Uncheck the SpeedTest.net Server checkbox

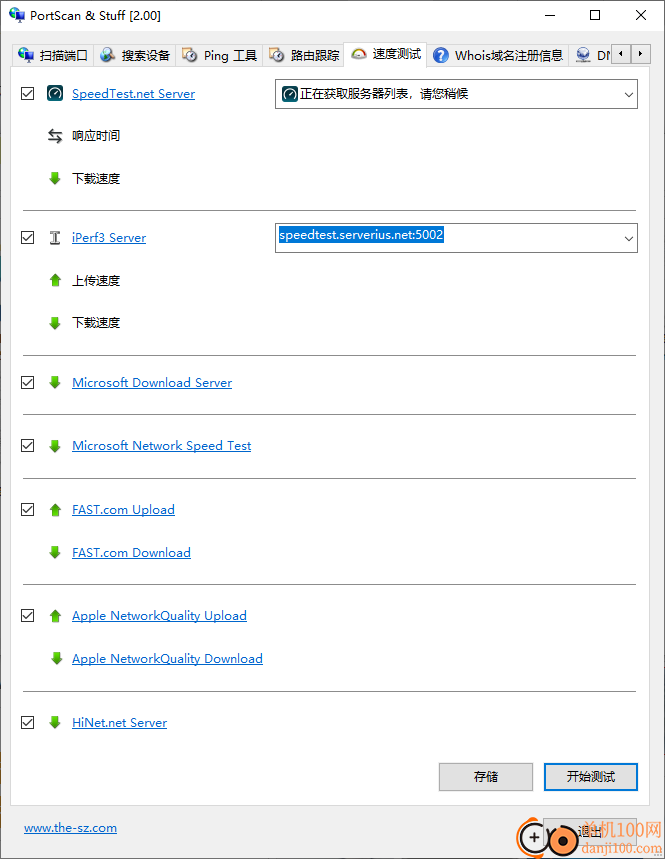tap(27, 94)
